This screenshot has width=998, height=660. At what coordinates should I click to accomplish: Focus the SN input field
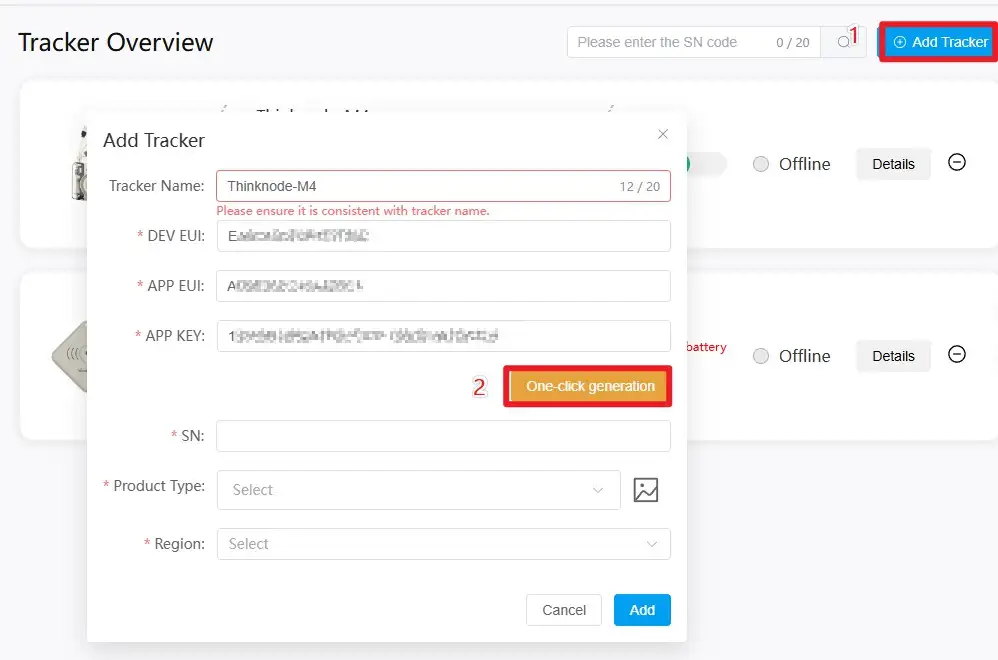coord(443,436)
